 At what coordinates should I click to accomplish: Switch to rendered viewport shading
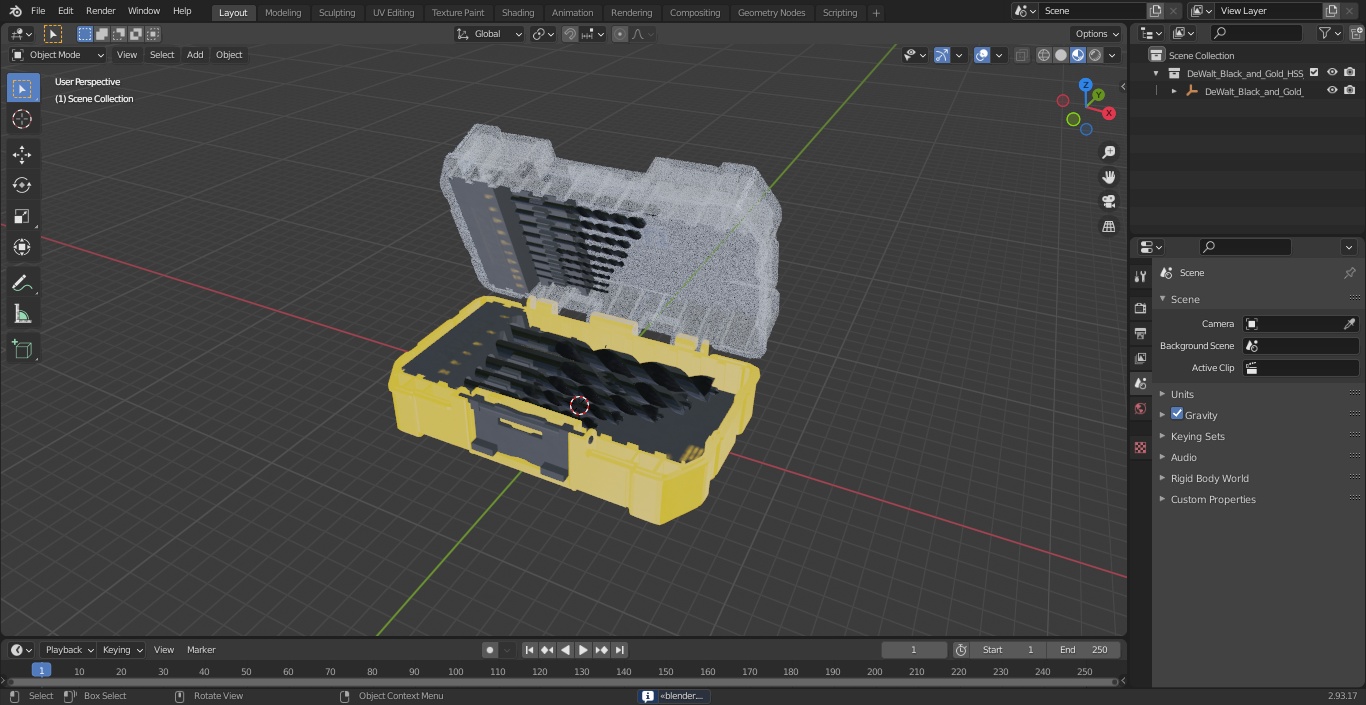point(1095,55)
